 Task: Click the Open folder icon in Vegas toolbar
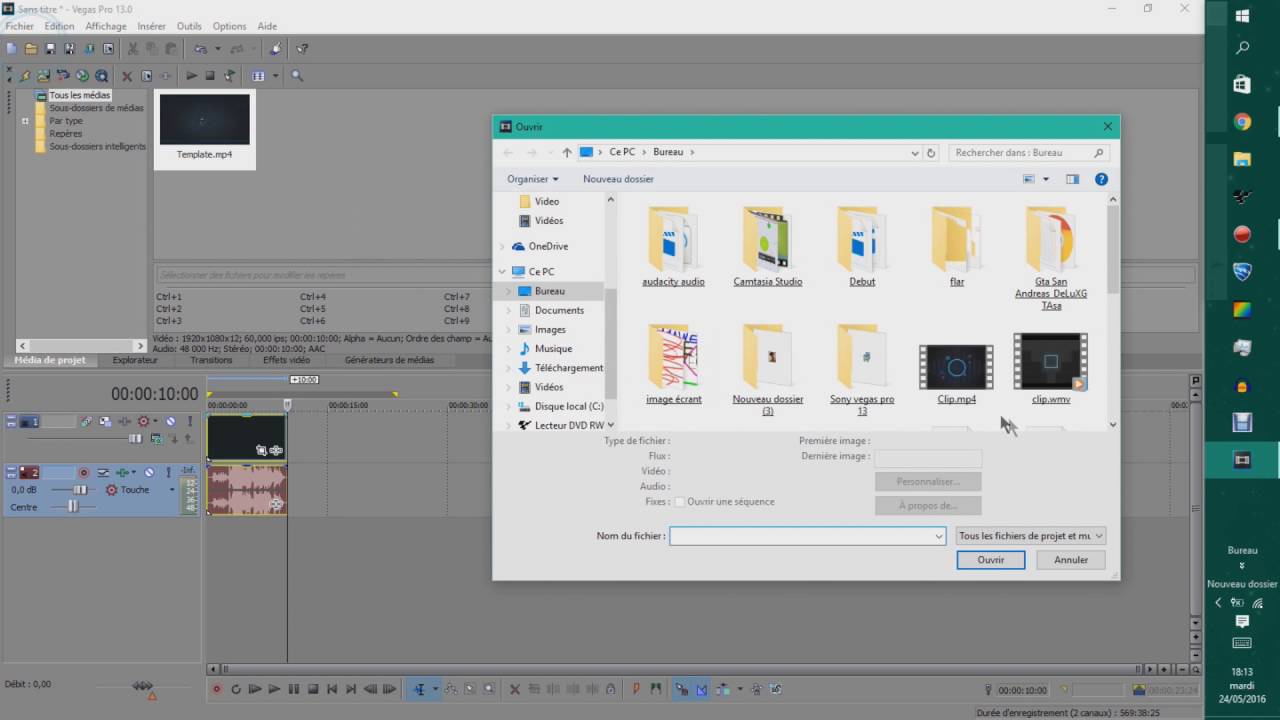coord(31,49)
